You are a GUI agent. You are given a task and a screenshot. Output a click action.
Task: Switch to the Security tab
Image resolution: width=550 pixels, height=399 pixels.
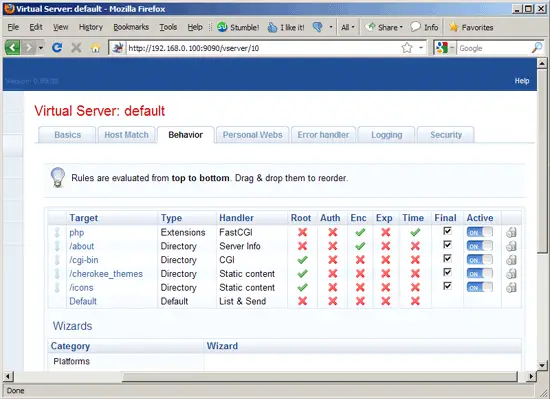(446, 135)
